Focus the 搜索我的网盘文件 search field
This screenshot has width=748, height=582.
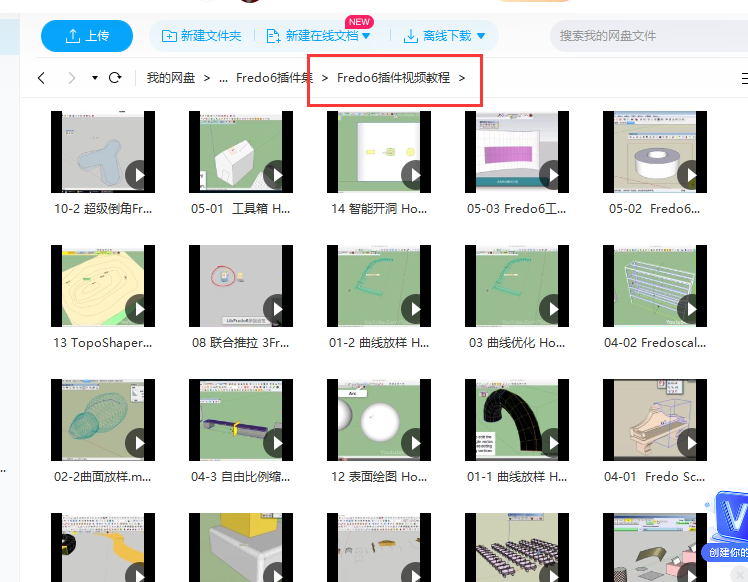pyautogui.click(x=649, y=36)
